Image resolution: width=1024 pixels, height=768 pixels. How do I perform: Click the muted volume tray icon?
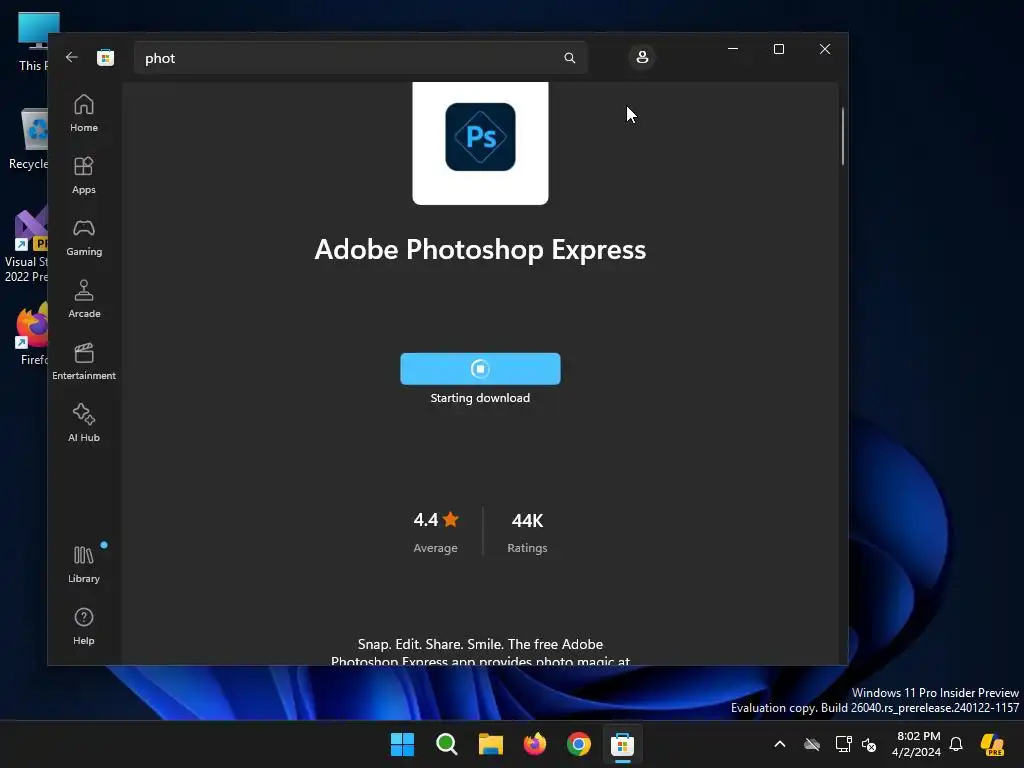click(x=869, y=744)
